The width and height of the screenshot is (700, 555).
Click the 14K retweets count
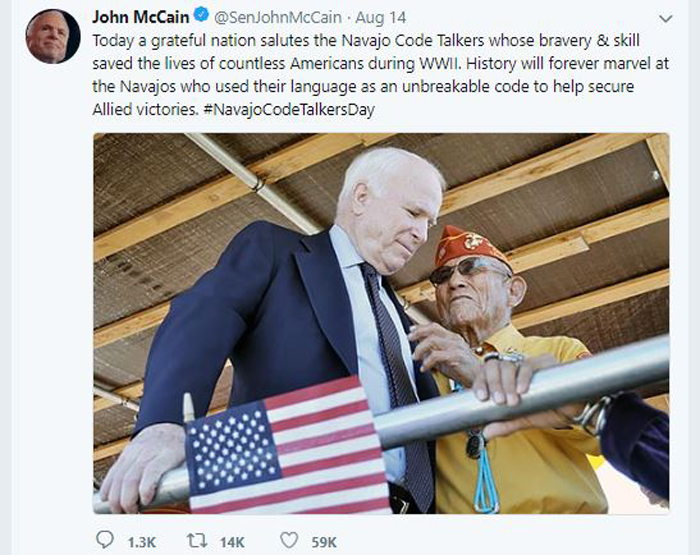pyautogui.click(x=232, y=542)
